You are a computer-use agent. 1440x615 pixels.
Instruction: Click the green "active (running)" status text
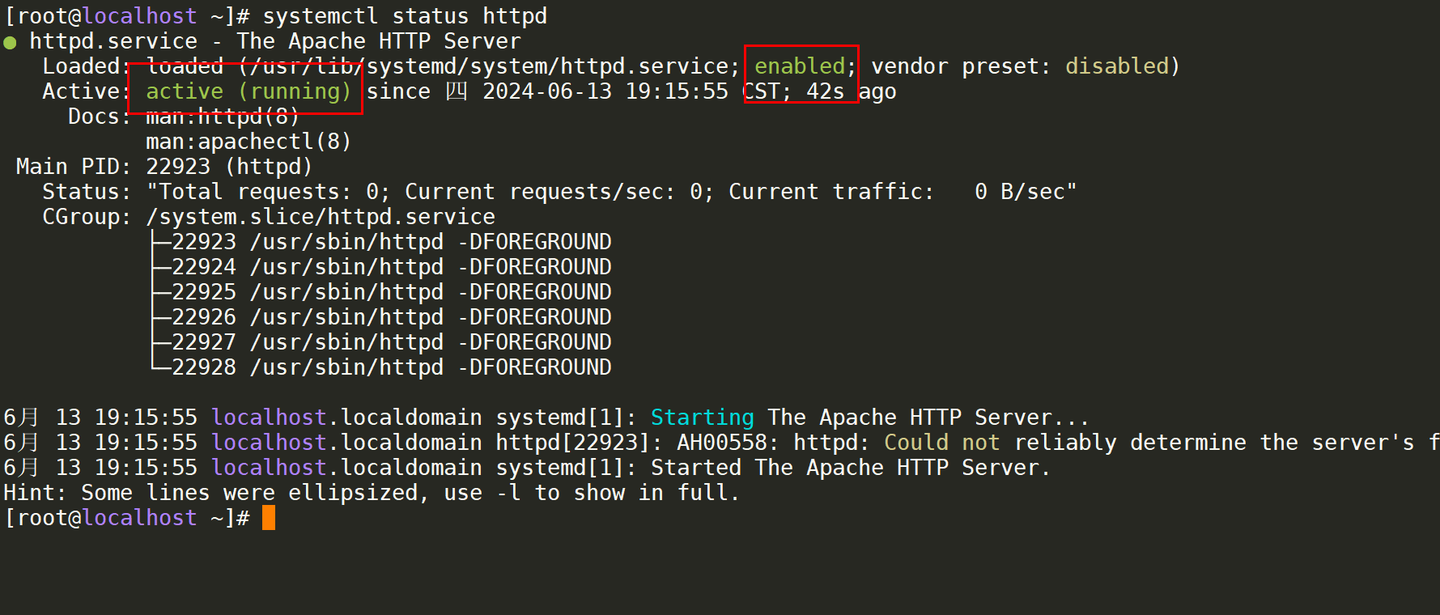coord(249,92)
